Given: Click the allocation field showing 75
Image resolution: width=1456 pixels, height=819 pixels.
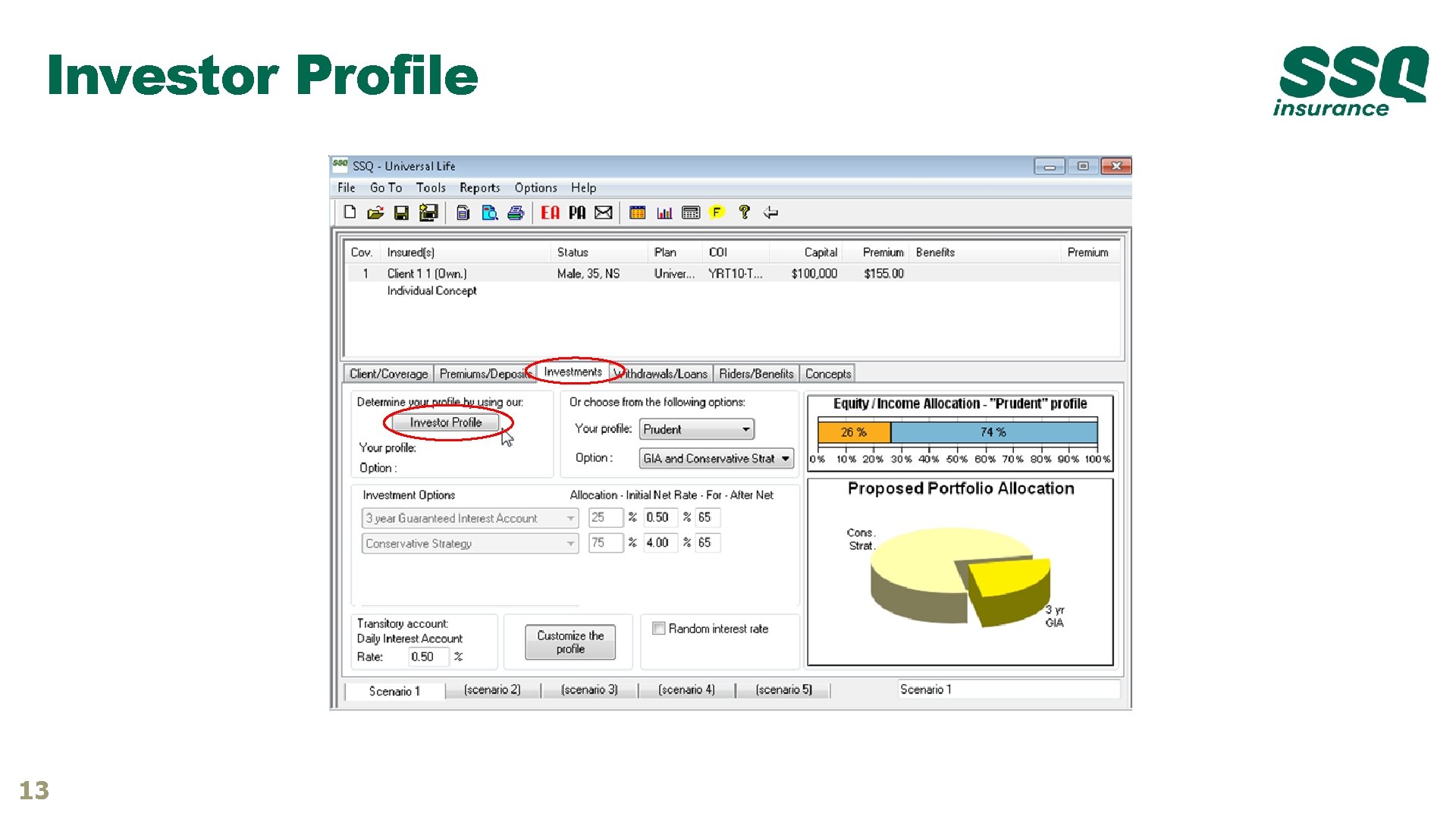Looking at the screenshot, I should [x=605, y=543].
